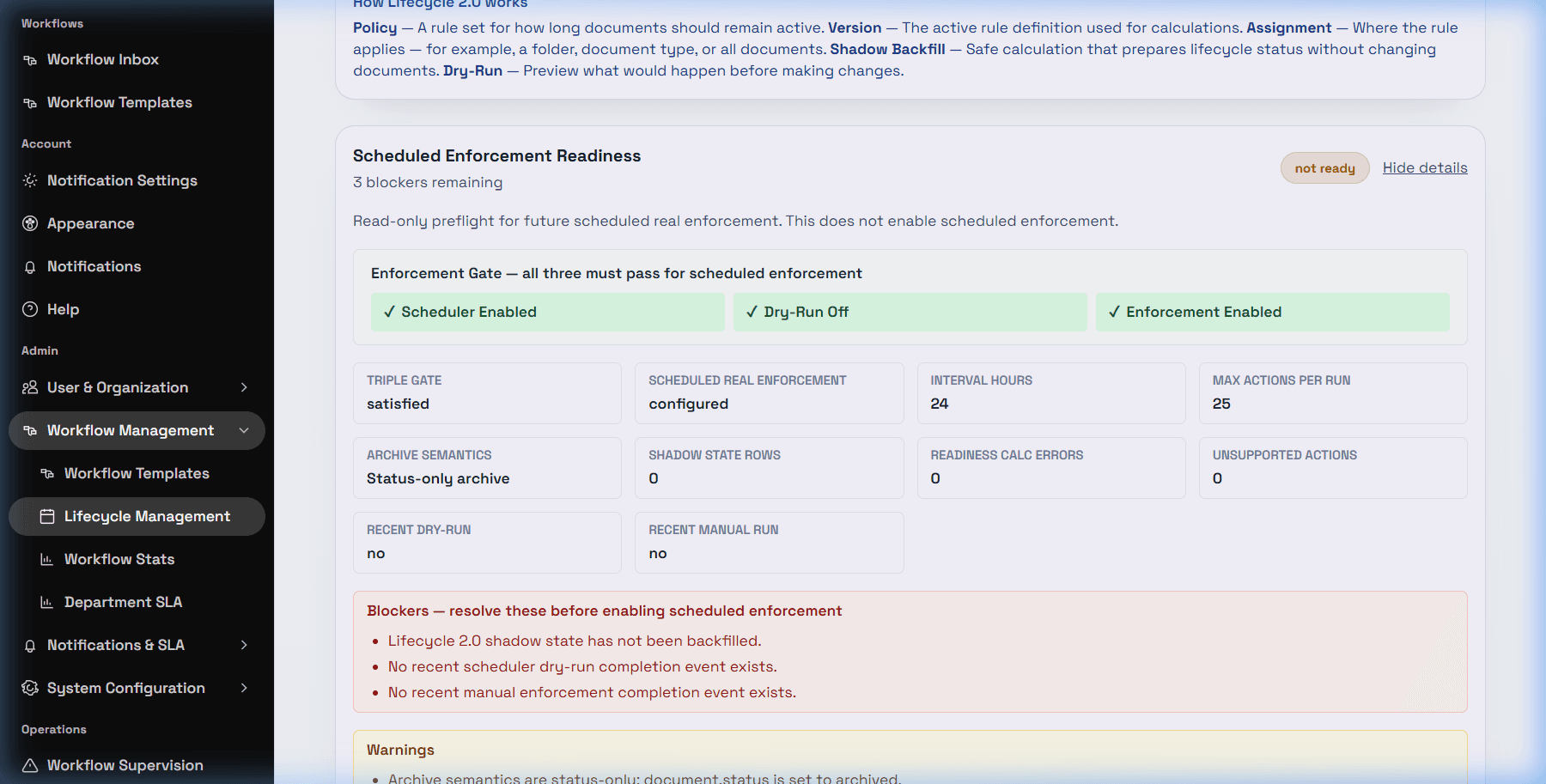Image resolution: width=1546 pixels, height=784 pixels.
Task: Click the Workflow Inbox sidebar icon
Action: pyautogui.click(x=30, y=60)
